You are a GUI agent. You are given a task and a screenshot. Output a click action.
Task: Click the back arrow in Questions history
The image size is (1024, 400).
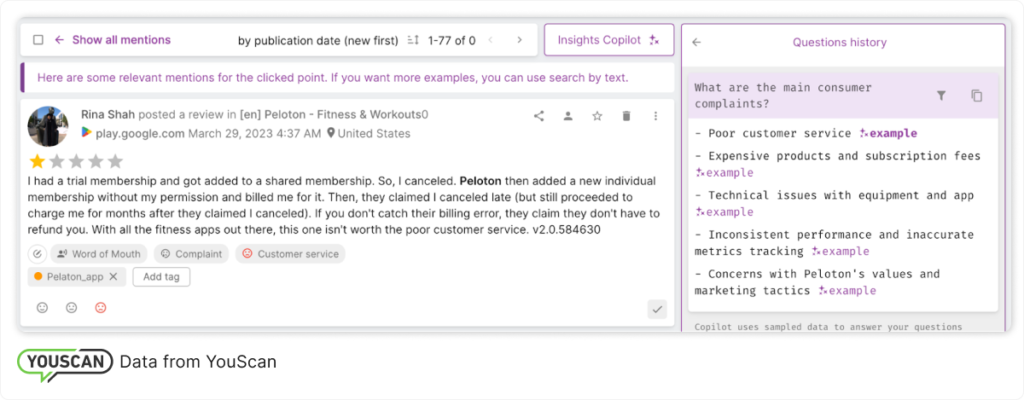(697, 42)
